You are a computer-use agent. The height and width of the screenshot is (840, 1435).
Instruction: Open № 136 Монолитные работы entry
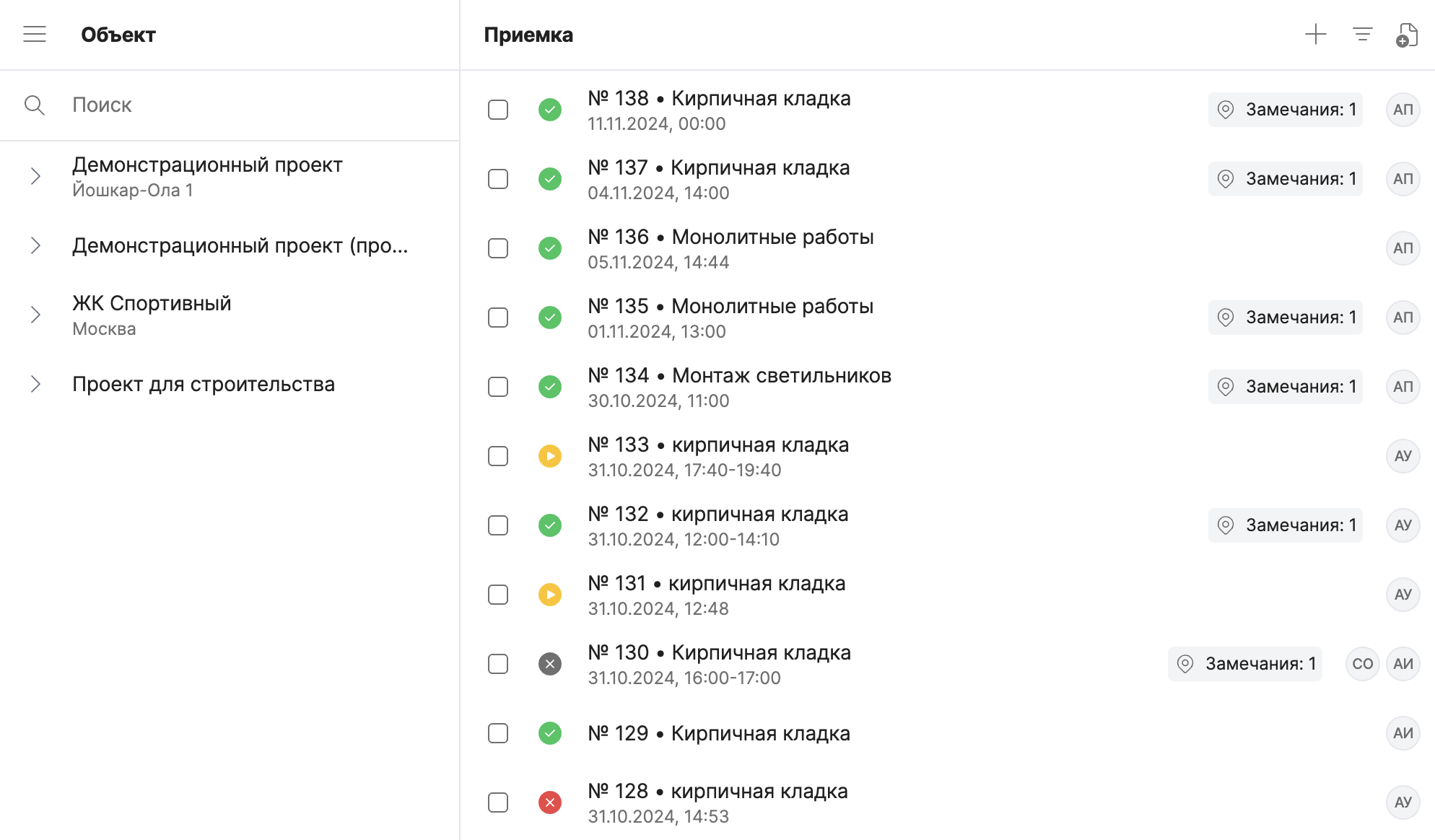[730, 248]
